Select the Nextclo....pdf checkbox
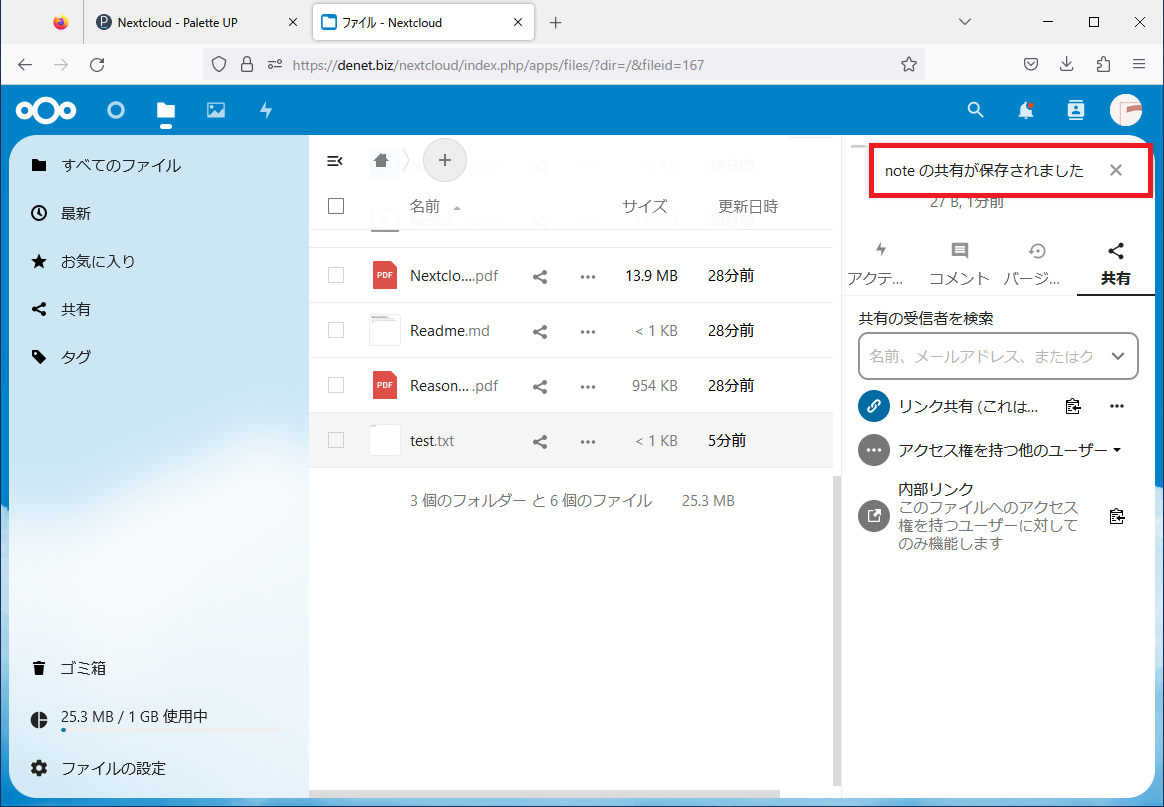This screenshot has height=807, width=1164. coord(336,275)
